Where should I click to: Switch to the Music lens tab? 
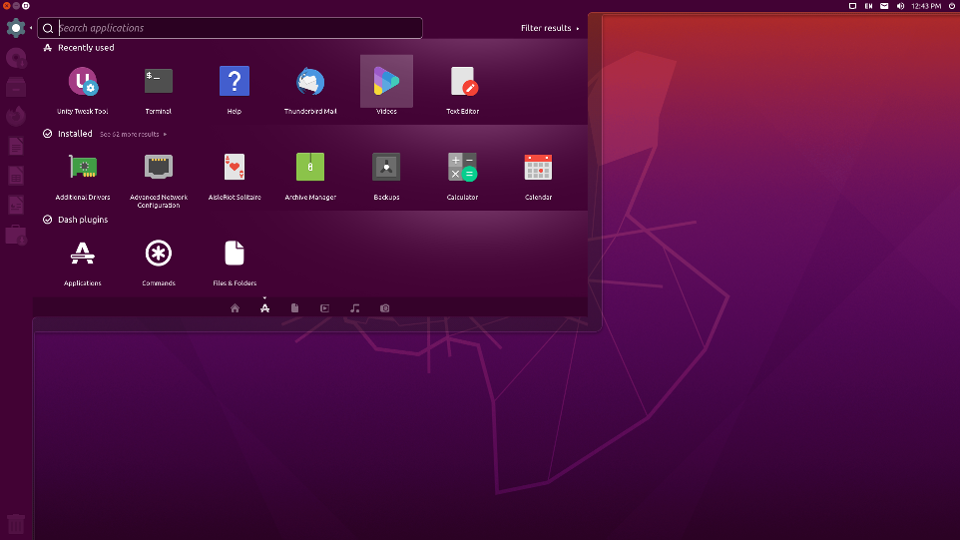point(354,308)
